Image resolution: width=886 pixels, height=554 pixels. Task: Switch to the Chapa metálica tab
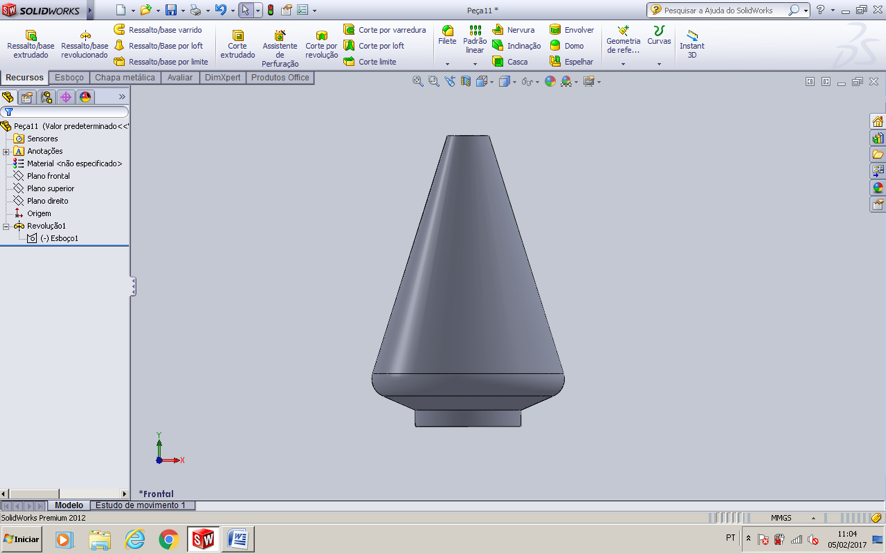(125, 77)
